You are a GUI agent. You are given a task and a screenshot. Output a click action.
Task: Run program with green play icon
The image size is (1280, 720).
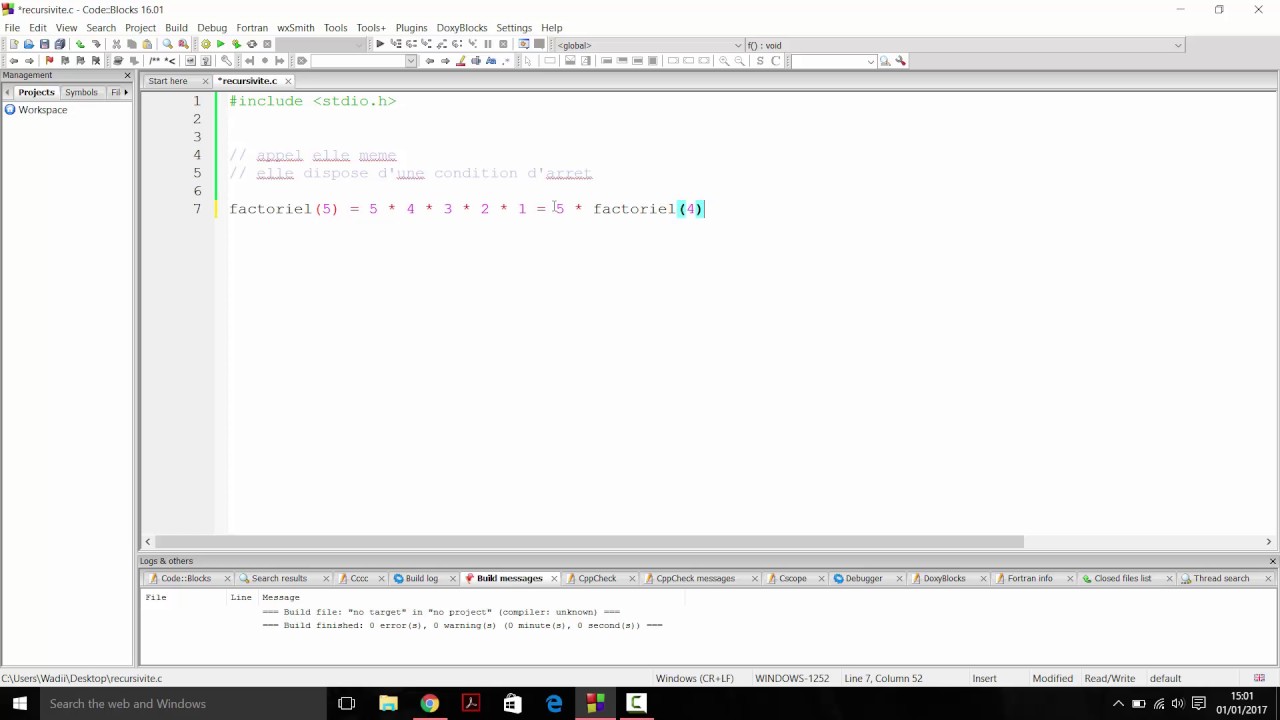pyautogui.click(x=221, y=44)
